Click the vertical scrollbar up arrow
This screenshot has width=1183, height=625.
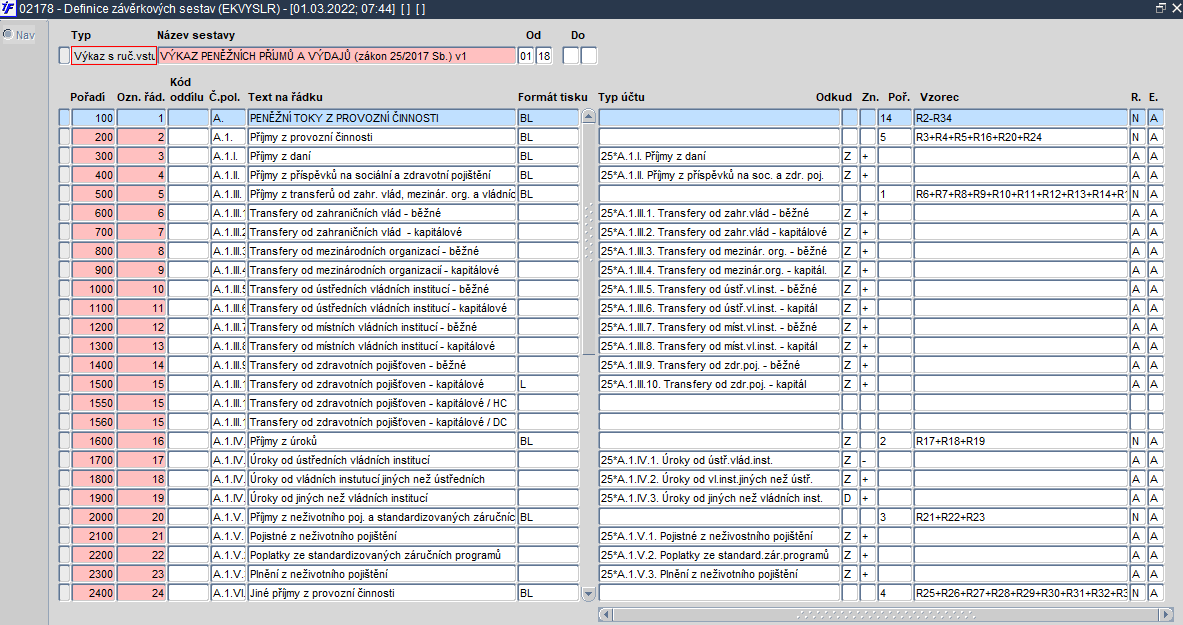tap(589, 117)
